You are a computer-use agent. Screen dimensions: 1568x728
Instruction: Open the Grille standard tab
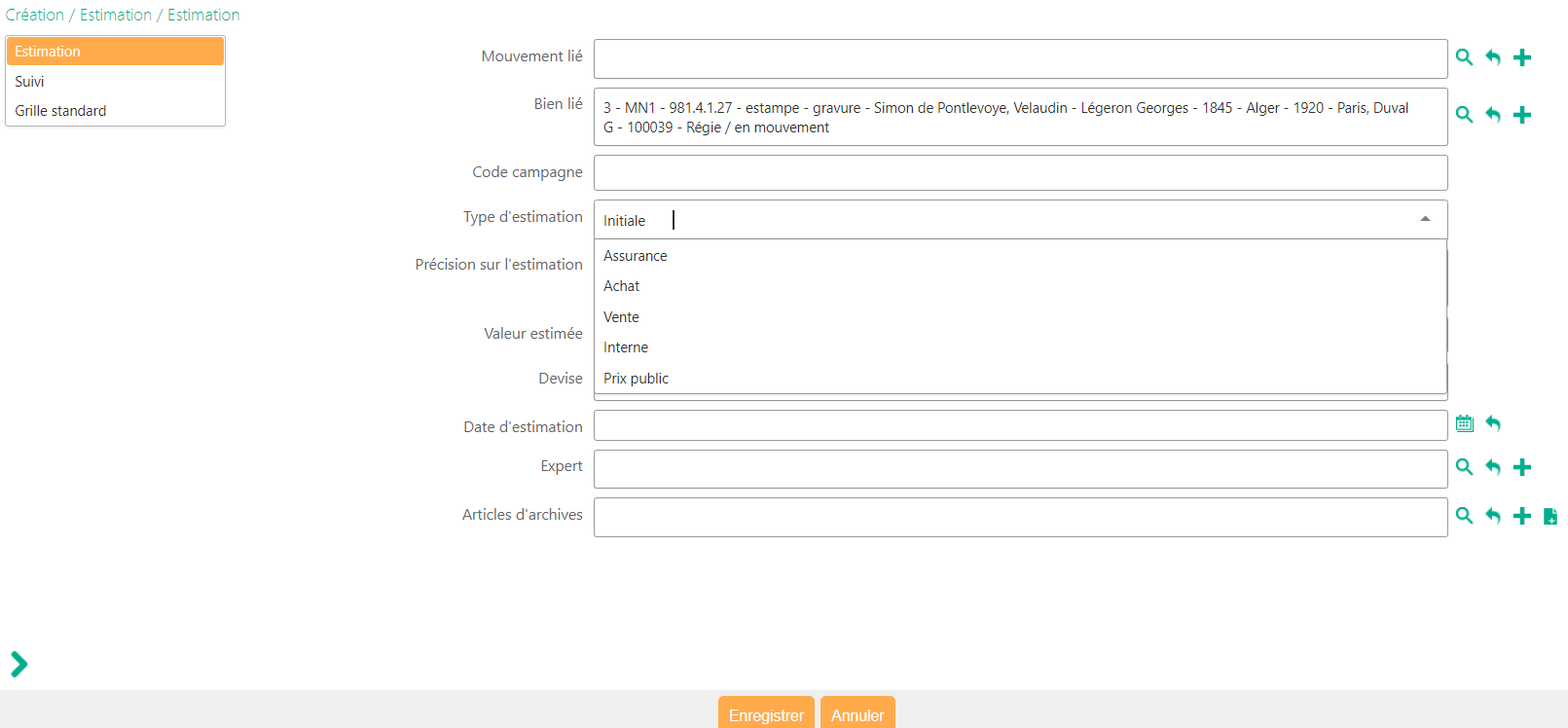click(60, 111)
